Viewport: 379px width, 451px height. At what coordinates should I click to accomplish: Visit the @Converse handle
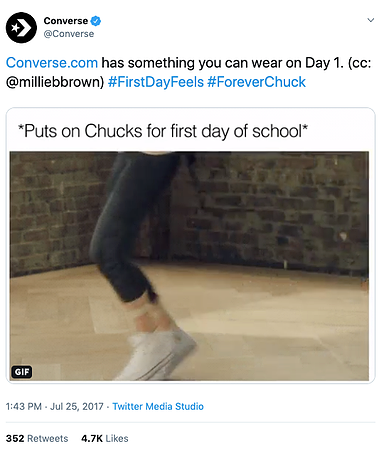(69, 34)
